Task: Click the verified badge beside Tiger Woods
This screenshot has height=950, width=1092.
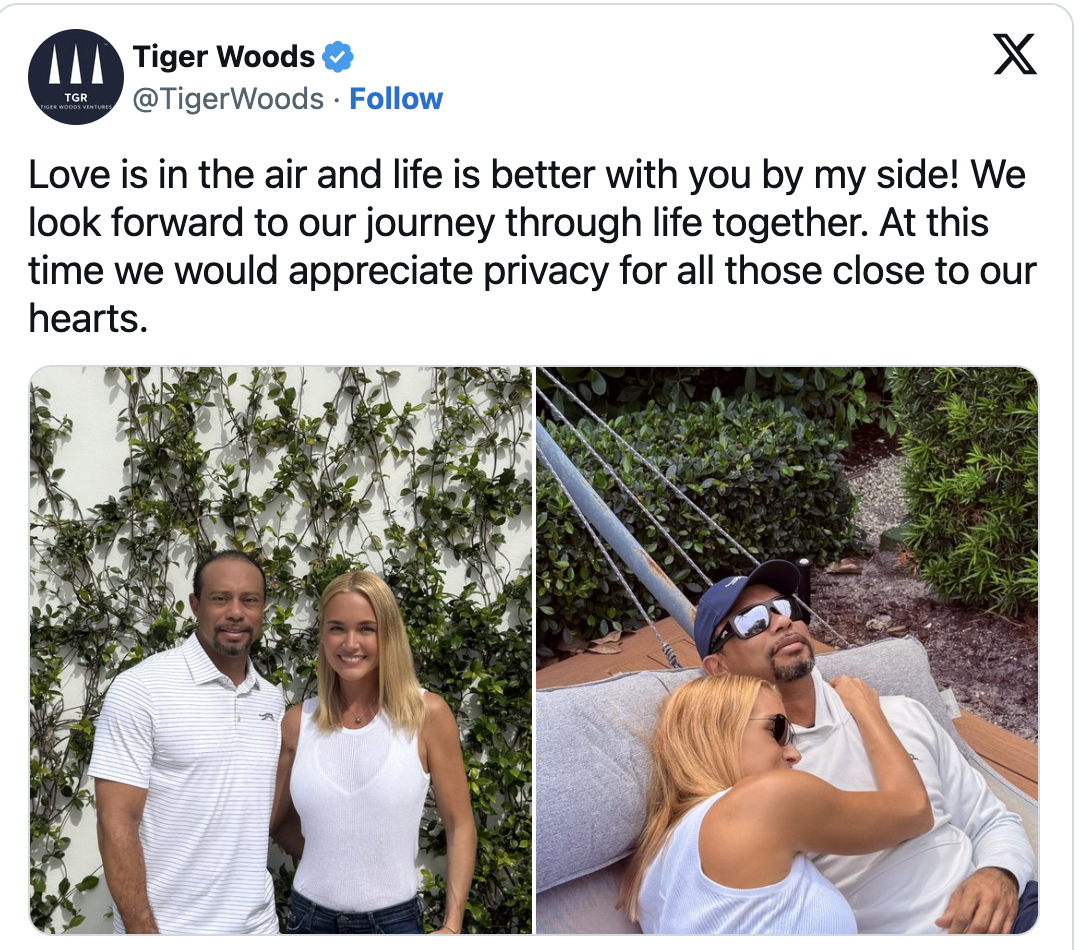Action: 337,56
